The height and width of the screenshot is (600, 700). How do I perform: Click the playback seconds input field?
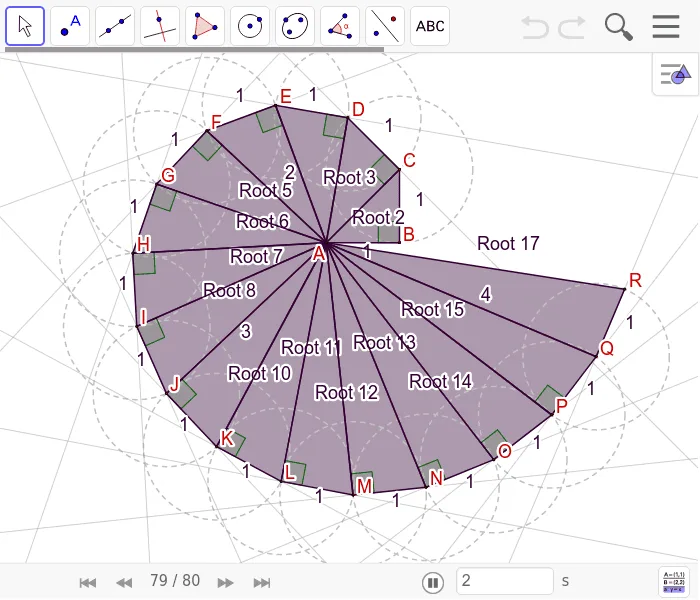tap(504, 581)
